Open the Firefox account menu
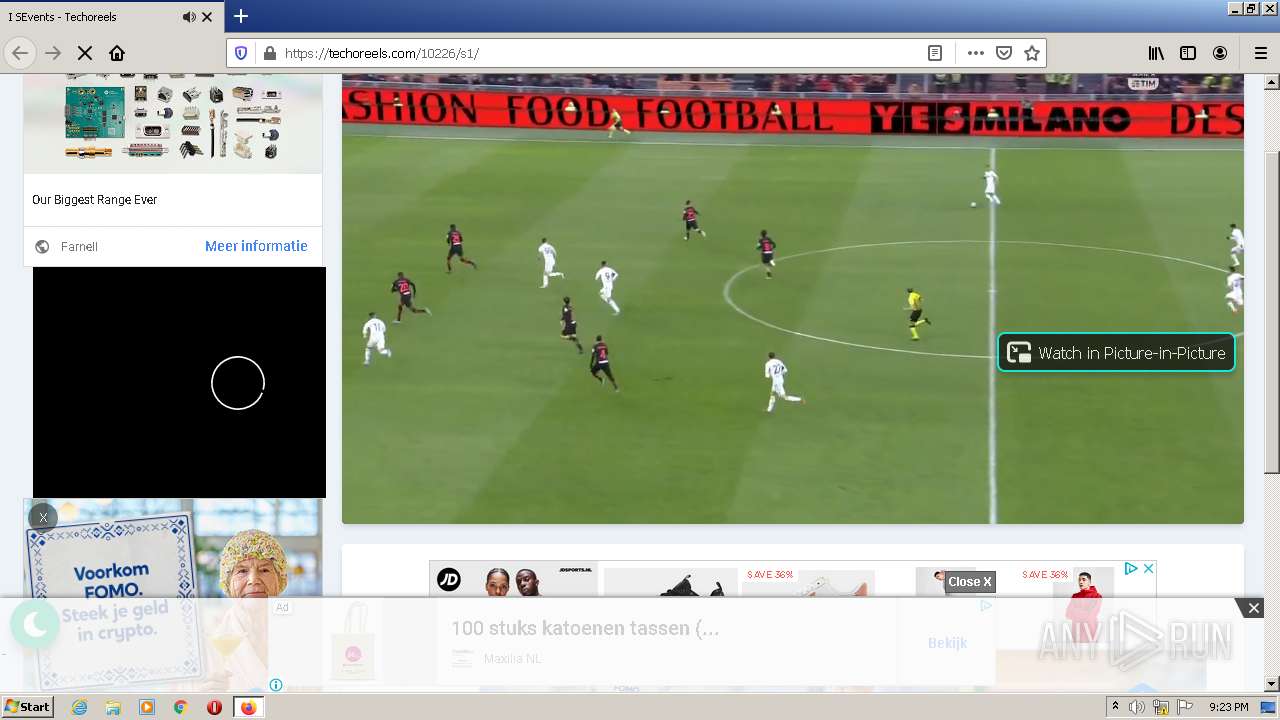The height and width of the screenshot is (720, 1280). click(x=1220, y=53)
